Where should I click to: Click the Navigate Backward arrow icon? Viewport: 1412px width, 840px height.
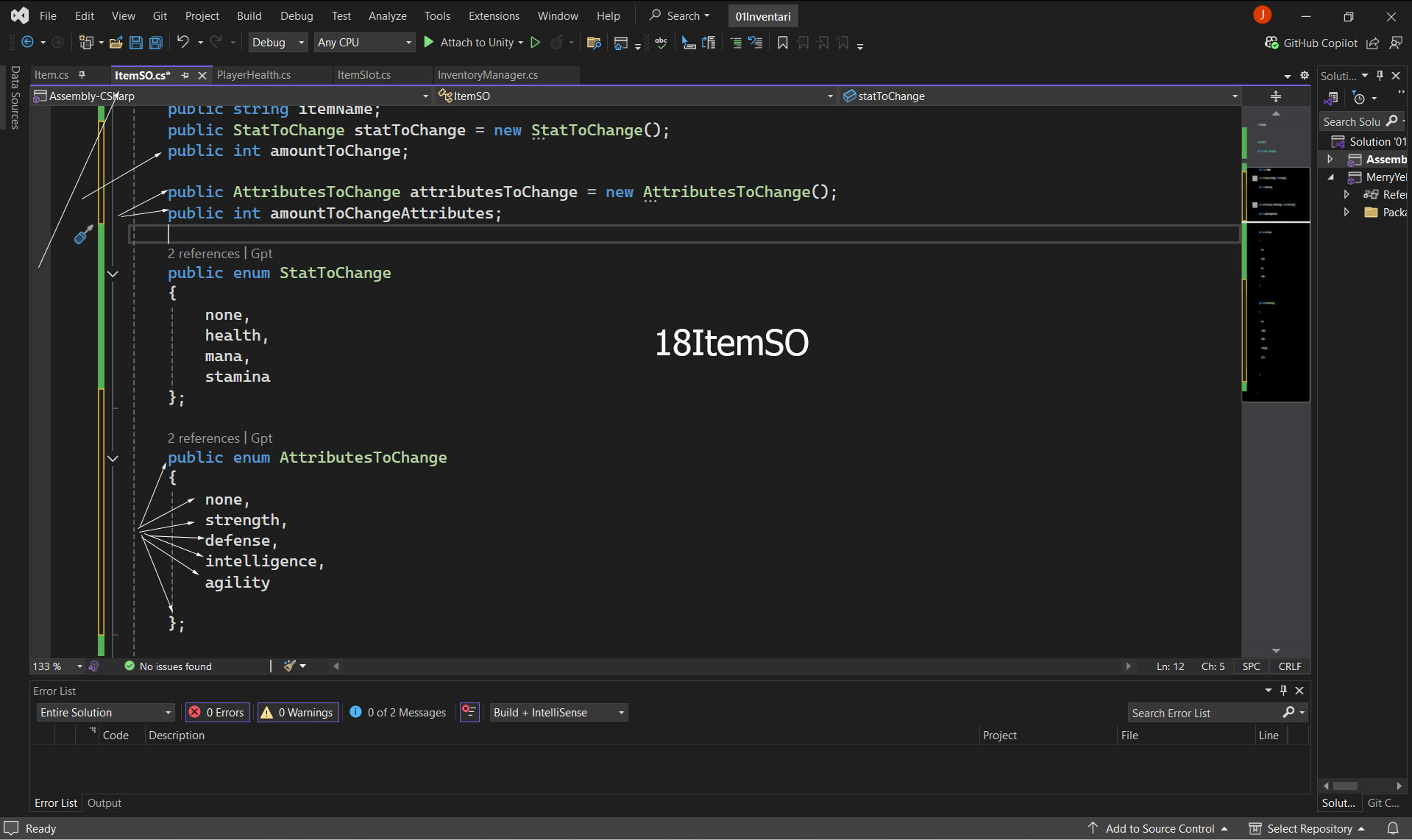click(x=27, y=43)
